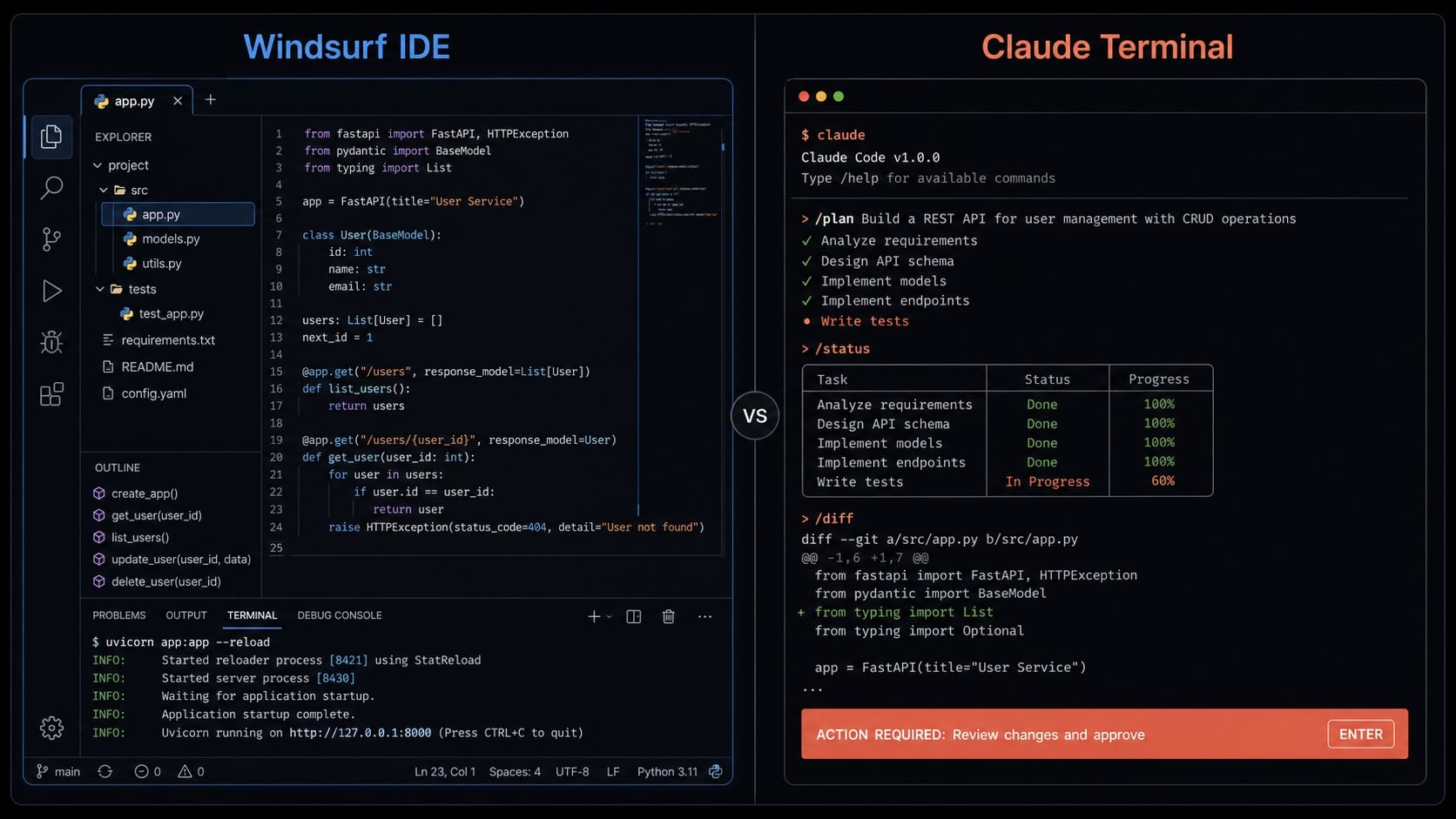Screen dimensions: 1456x819
Task: Open models.py in explorer
Action: click(x=162, y=238)
